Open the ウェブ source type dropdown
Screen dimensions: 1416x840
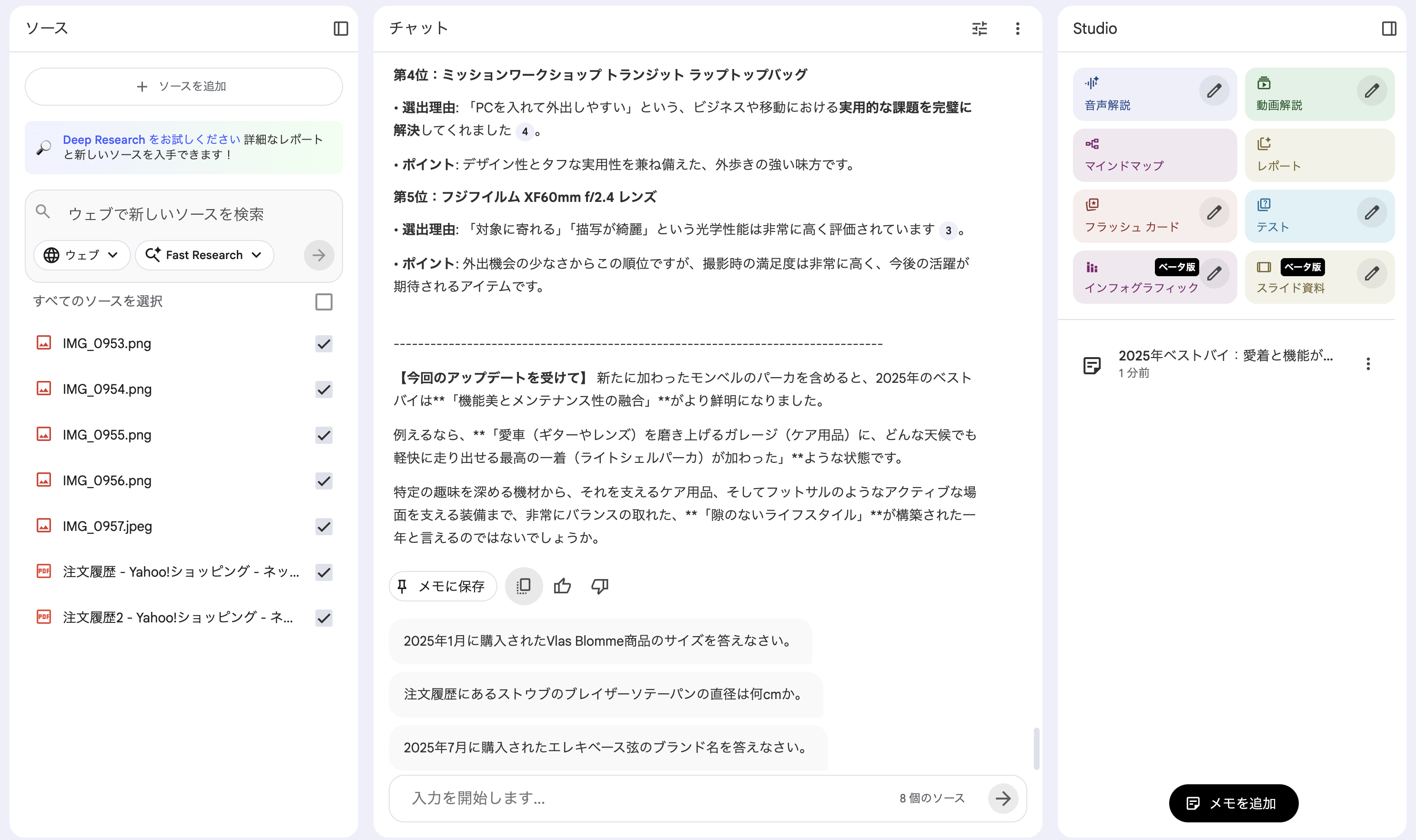[82, 255]
